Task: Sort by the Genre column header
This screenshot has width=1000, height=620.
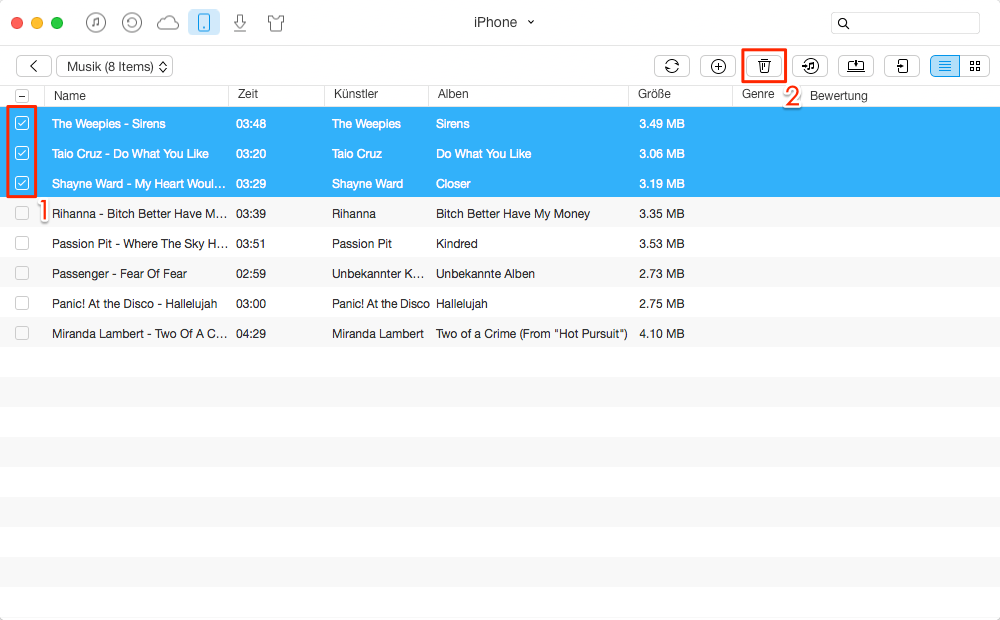Action: pos(758,94)
